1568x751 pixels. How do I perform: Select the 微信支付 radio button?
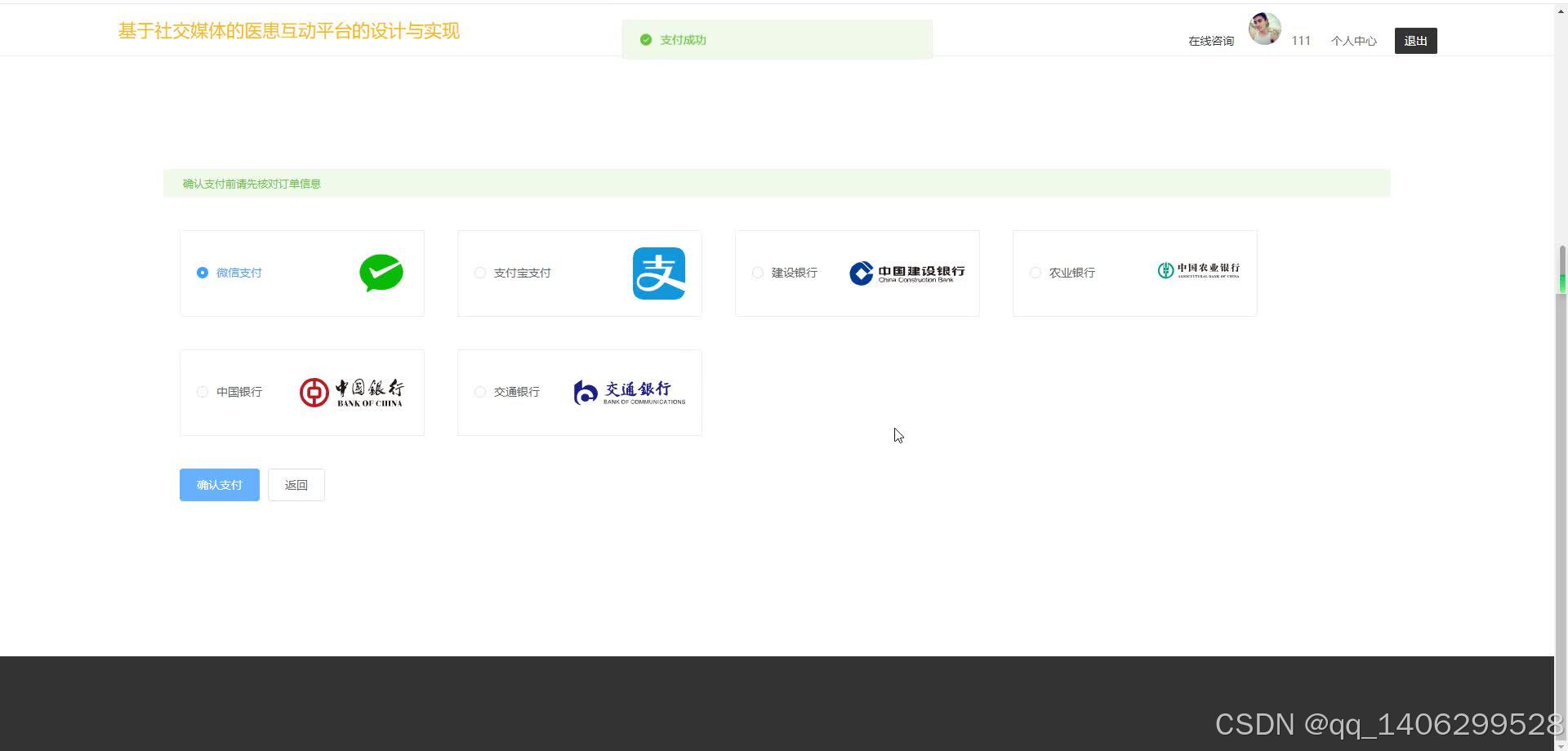tap(203, 273)
